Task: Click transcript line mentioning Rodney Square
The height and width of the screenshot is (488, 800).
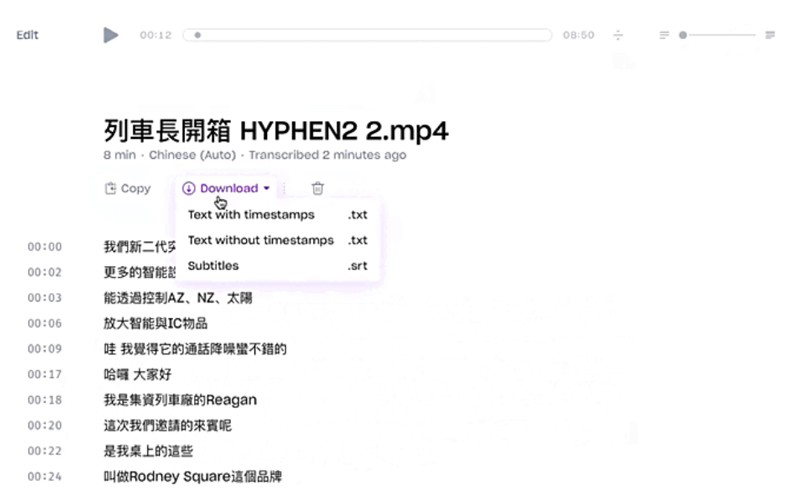Action: click(199, 476)
